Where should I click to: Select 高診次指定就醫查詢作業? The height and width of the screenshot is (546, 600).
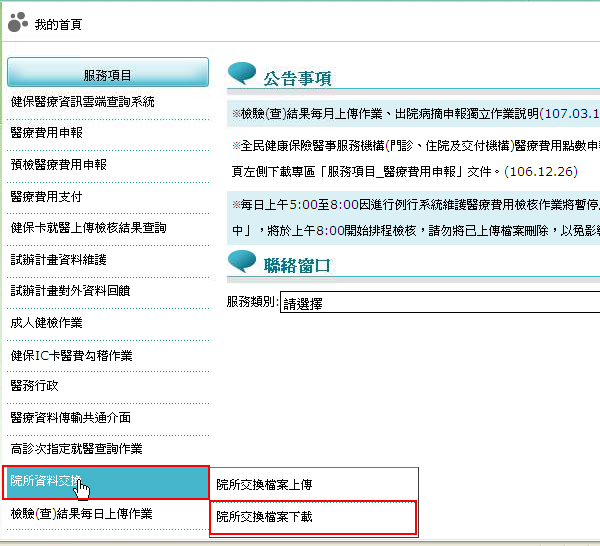(77, 449)
